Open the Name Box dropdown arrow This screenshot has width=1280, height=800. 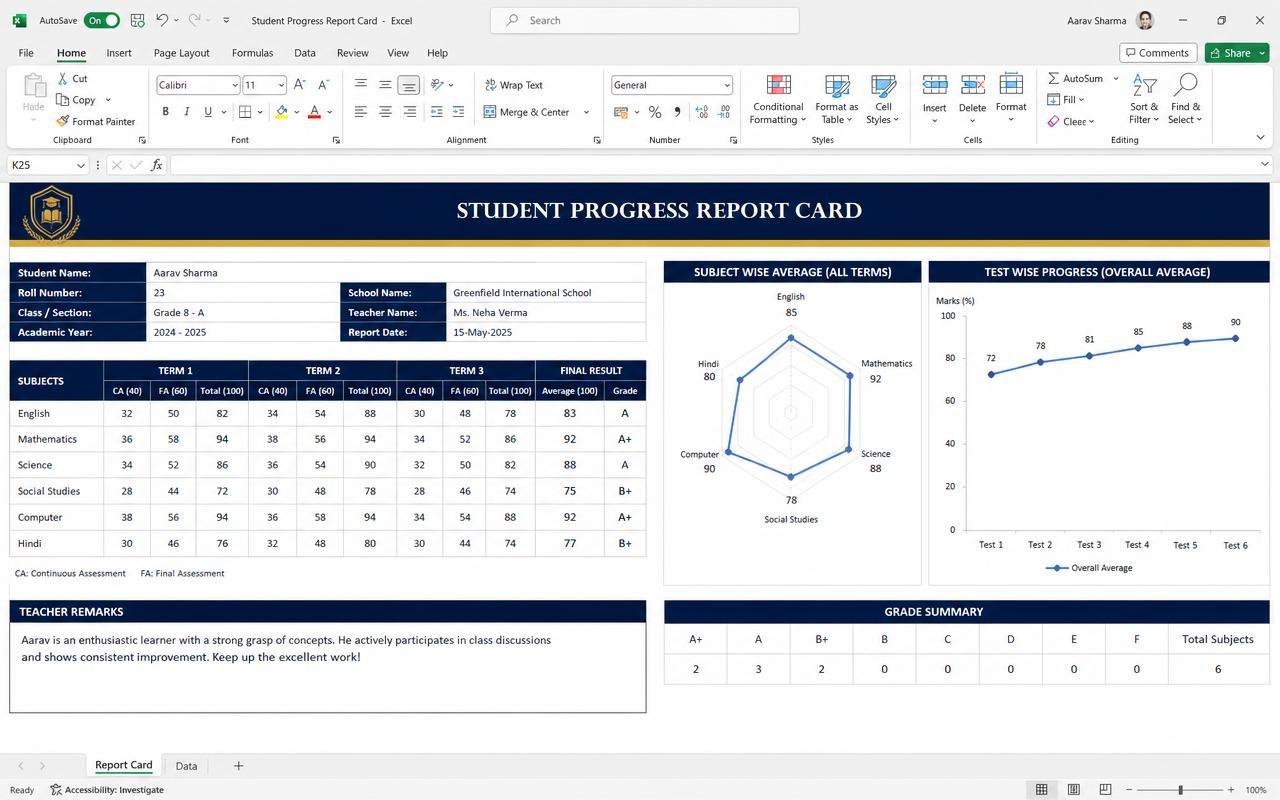coord(81,165)
